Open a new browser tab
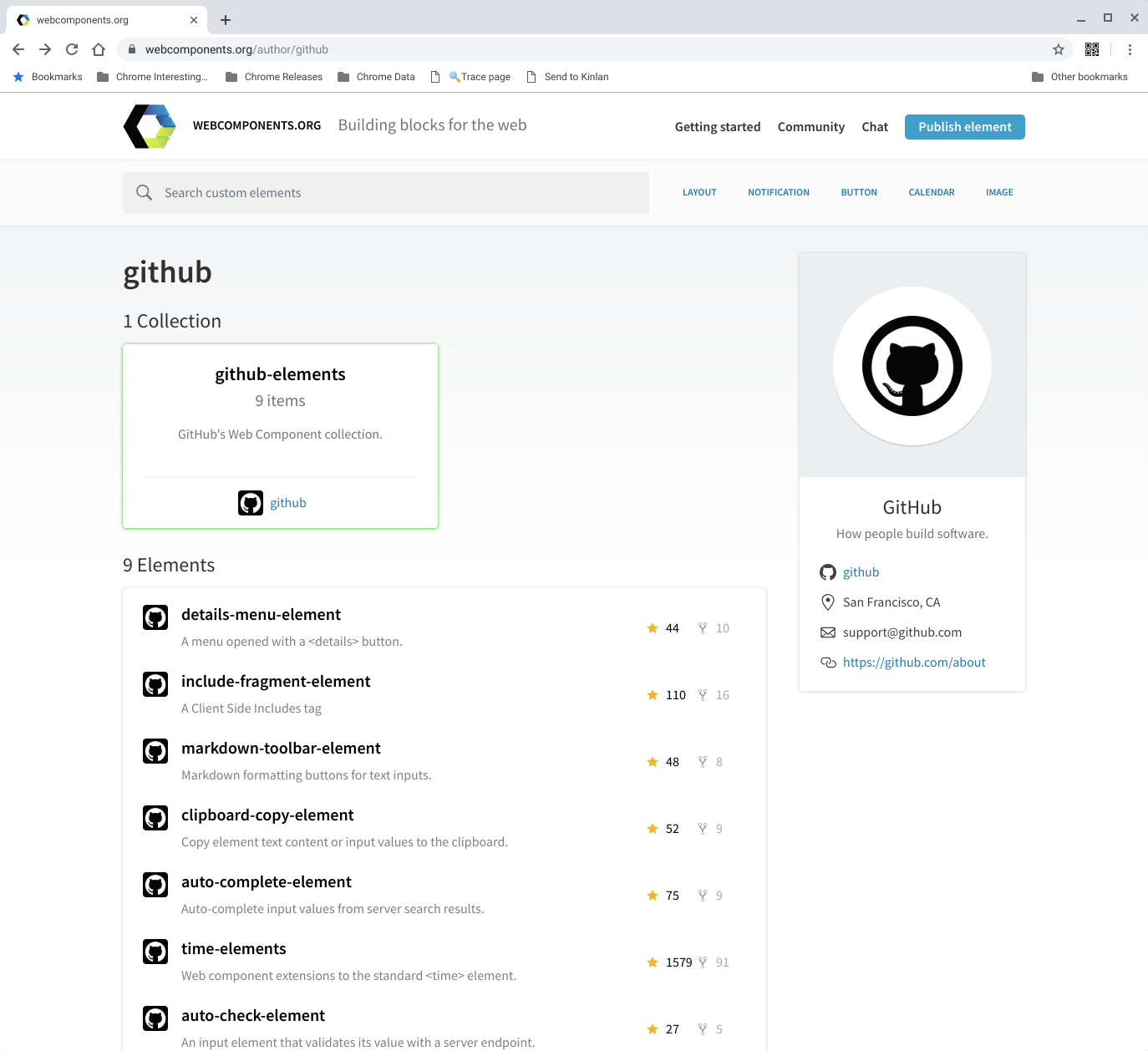Image resolution: width=1148 pixels, height=1051 pixels. [x=226, y=20]
